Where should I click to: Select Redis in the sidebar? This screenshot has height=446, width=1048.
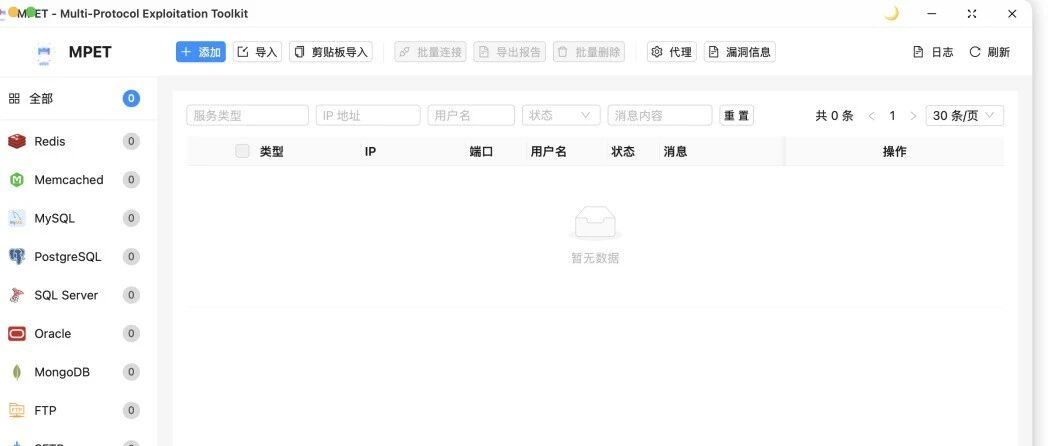click(x=79, y=141)
